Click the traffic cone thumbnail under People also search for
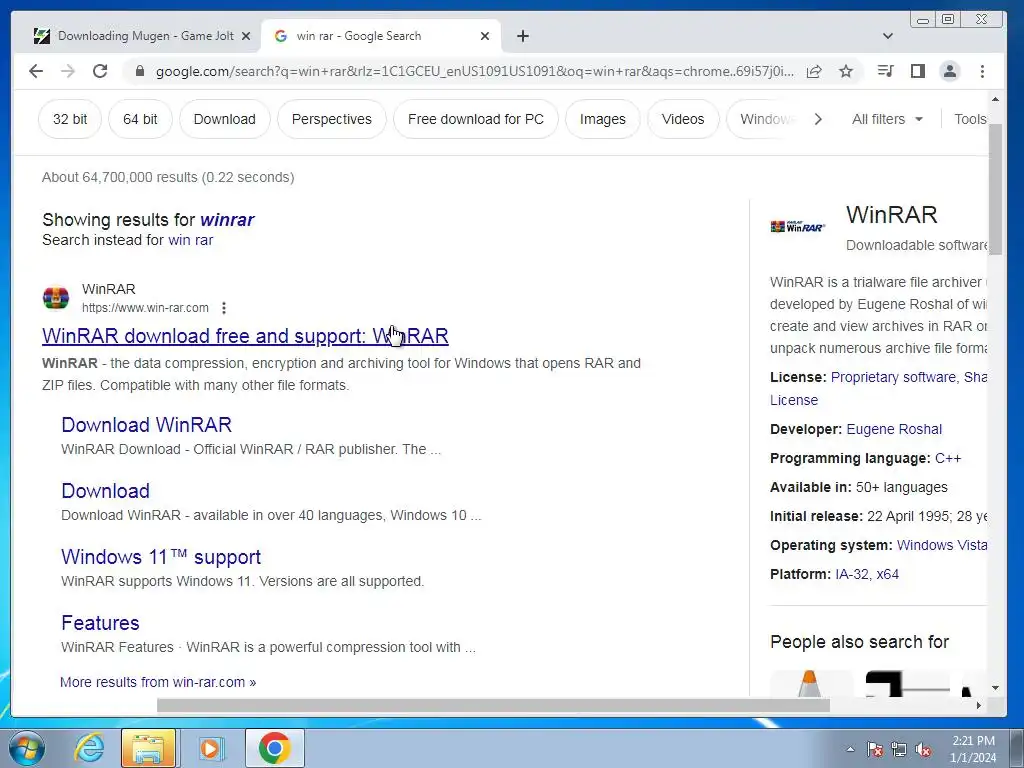This screenshot has height=768, width=1024. 810,683
